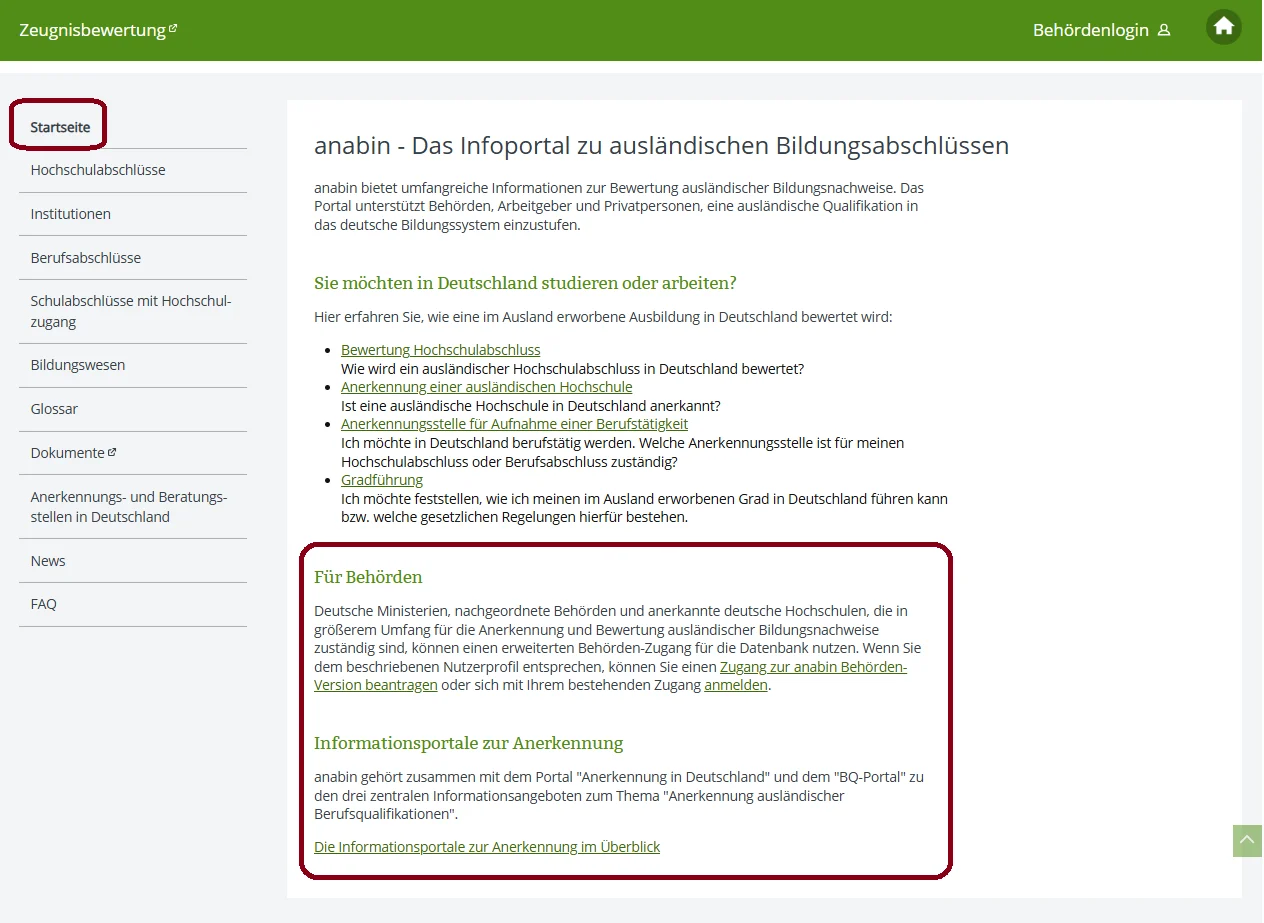Follow the Bewertung Hochschulabschluss link
Viewport: 1264px width, 923px height.
(x=440, y=350)
